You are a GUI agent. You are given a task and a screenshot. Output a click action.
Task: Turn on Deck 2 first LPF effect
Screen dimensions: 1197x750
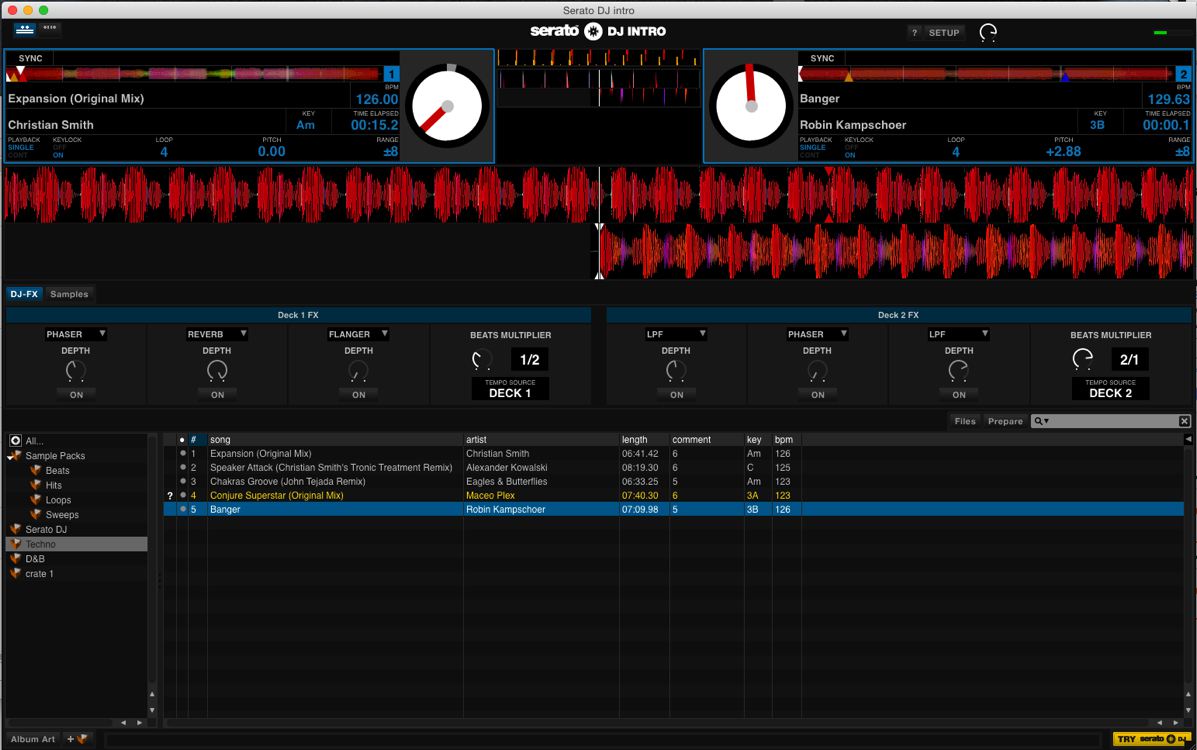(676, 394)
